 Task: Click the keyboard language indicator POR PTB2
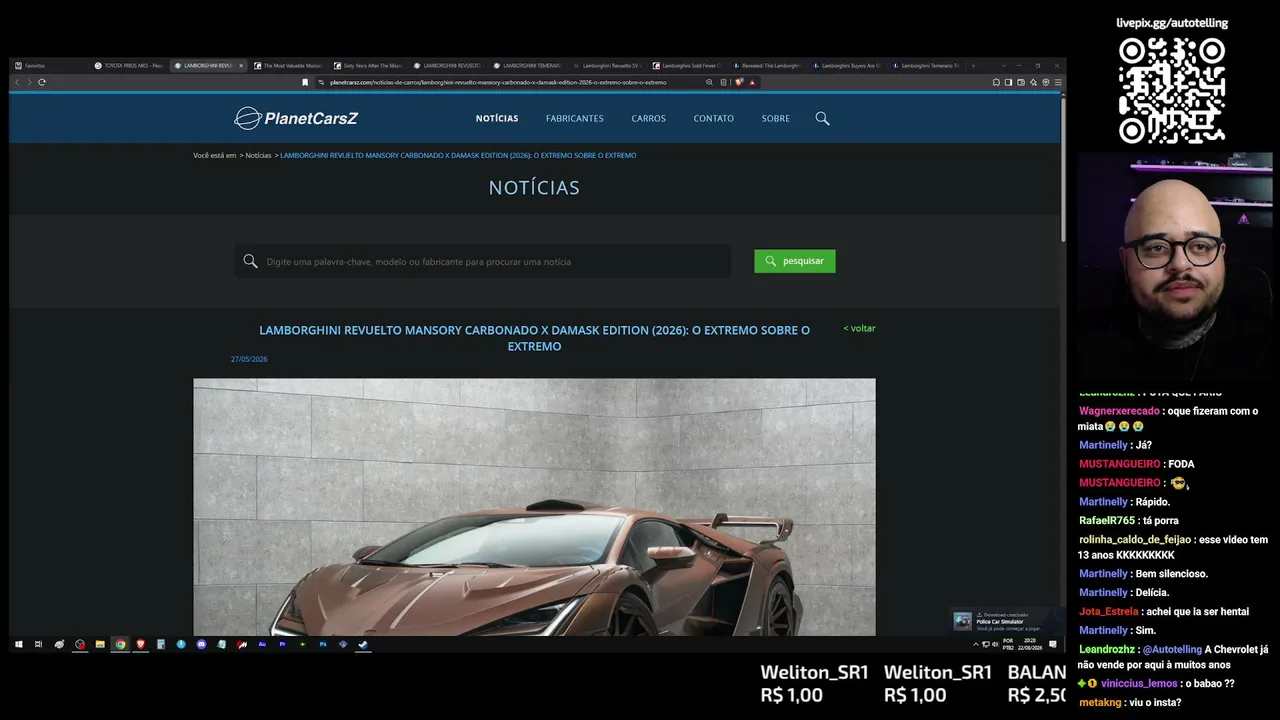point(1007,644)
